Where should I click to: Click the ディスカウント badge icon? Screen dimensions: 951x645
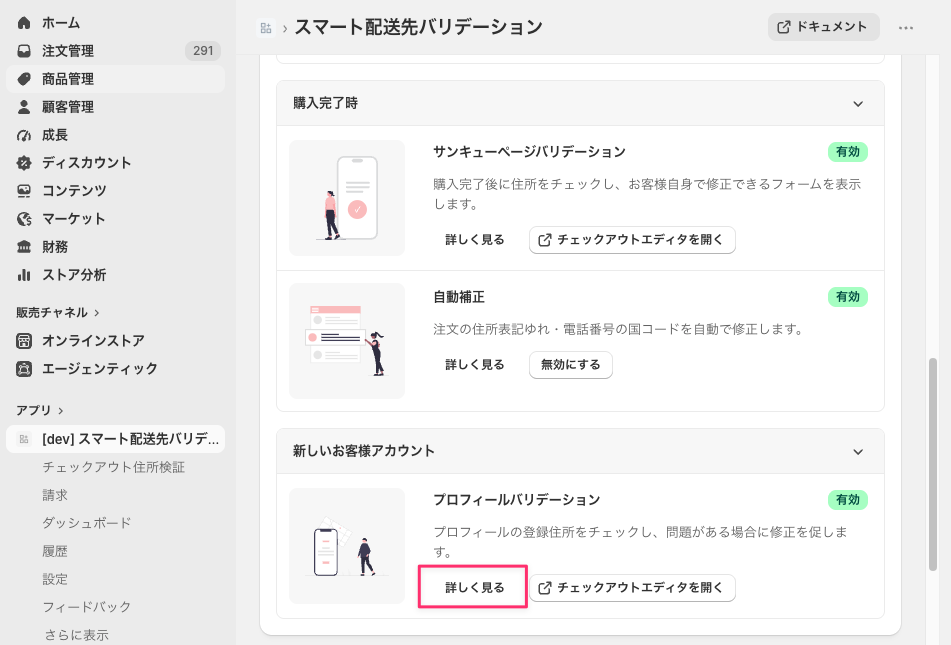24,163
